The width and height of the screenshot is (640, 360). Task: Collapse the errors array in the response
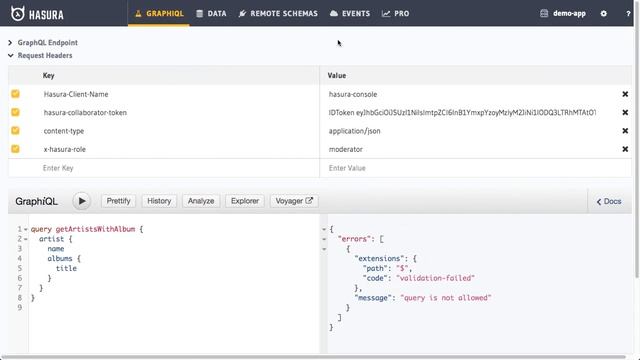click(x=324, y=239)
